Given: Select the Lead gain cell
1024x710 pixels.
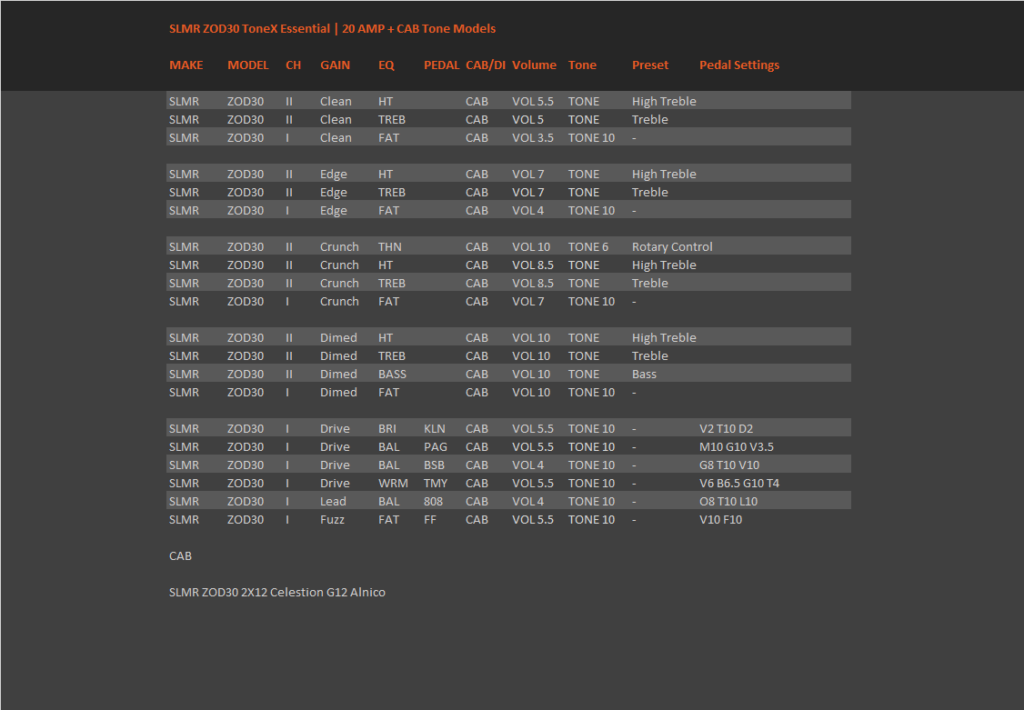Looking at the screenshot, I should (x=333, y=502).
